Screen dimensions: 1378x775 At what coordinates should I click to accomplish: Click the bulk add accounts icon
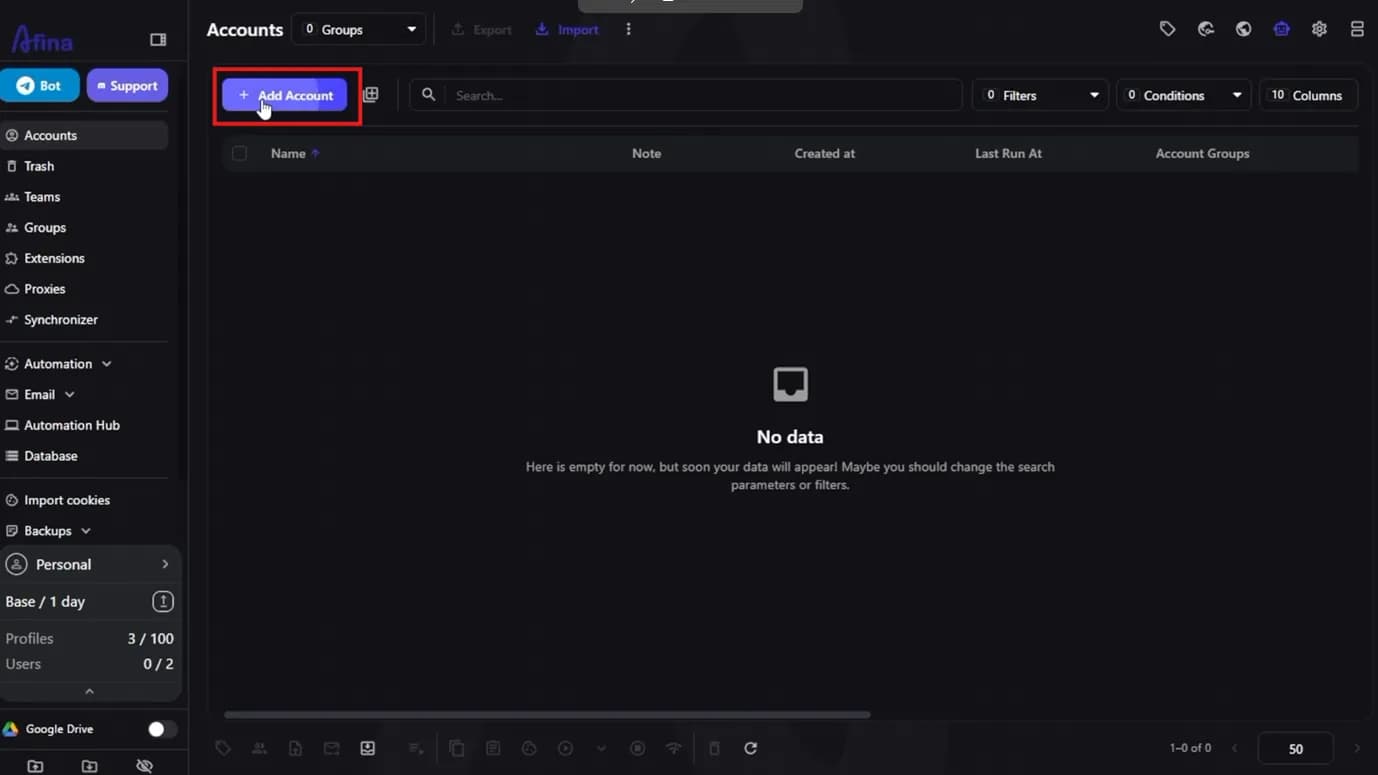[371, 94]
